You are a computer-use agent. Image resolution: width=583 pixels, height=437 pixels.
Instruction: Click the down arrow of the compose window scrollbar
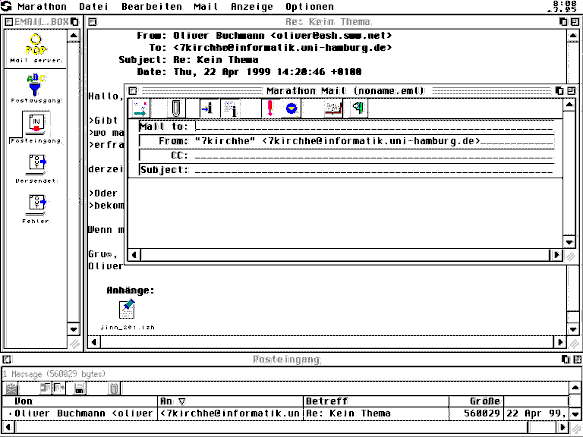[x=569, y=242]
